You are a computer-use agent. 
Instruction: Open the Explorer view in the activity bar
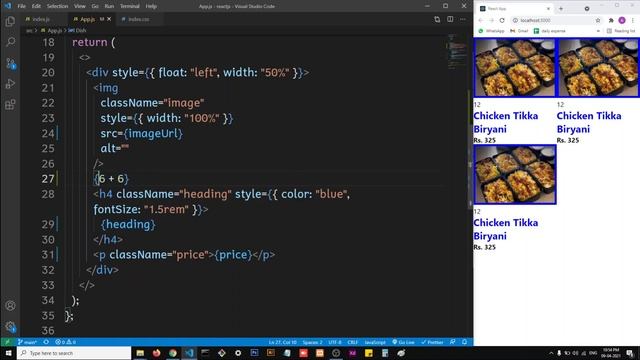10,21
